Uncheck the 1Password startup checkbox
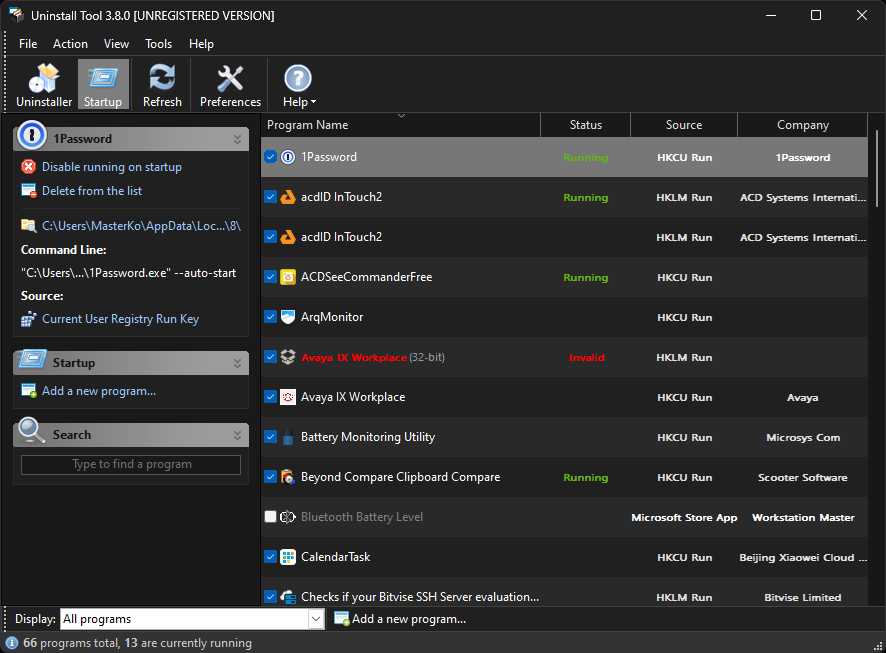 (x=271, y=157)
